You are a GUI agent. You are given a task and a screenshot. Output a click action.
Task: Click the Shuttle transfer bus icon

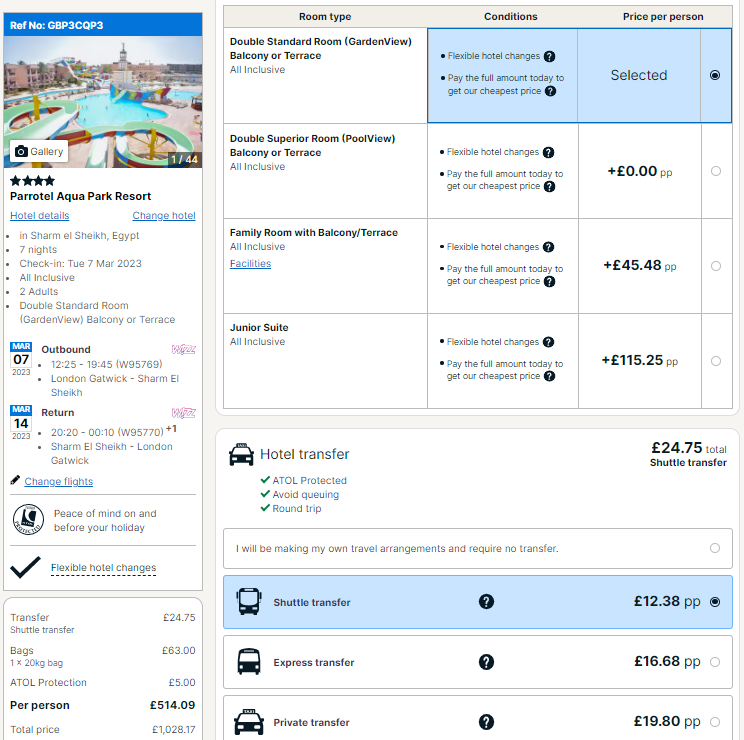249,601
